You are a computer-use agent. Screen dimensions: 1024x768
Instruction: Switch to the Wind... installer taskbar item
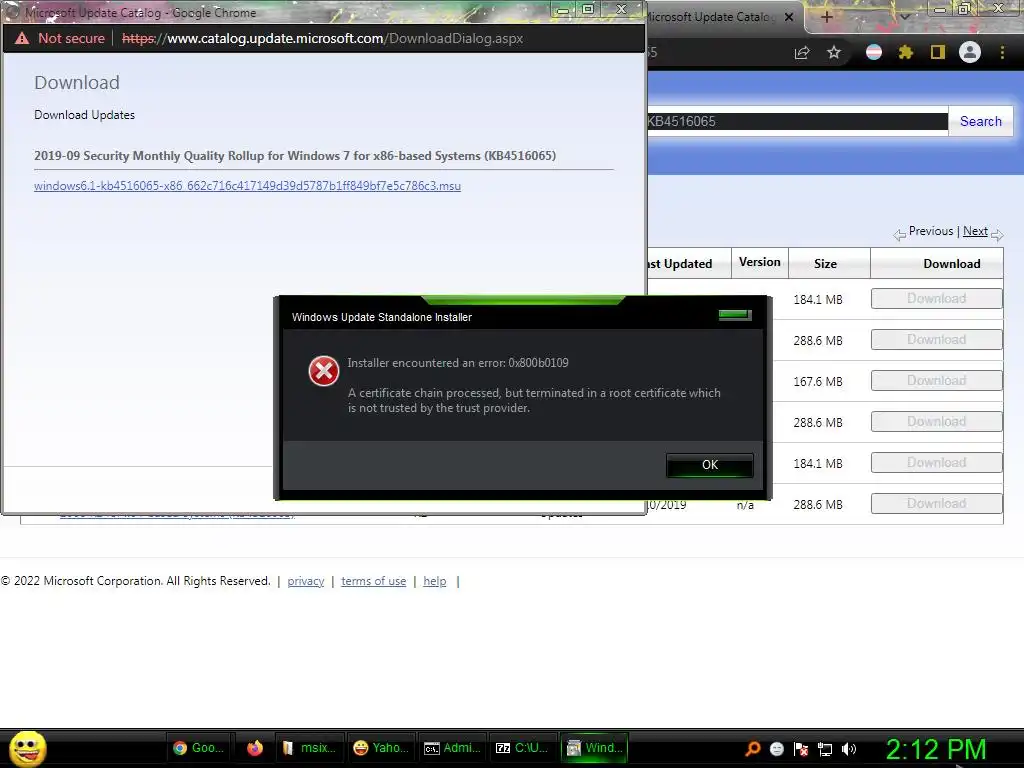tap(594, 748)
